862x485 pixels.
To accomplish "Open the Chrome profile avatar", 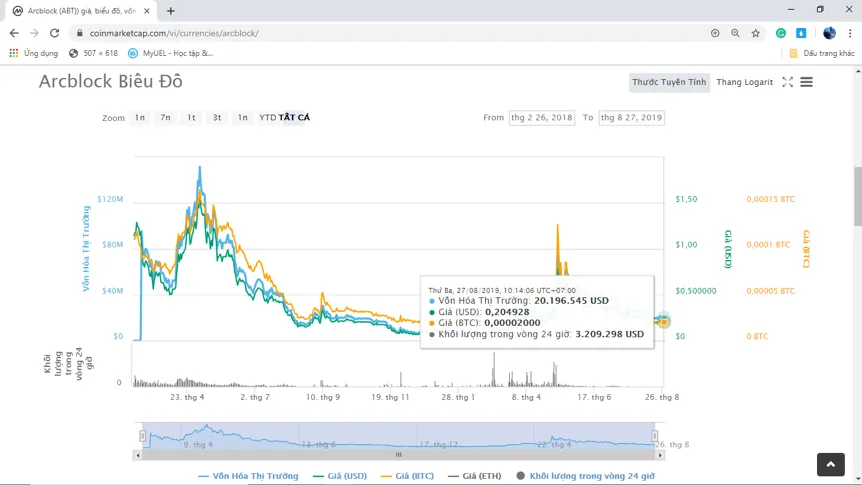I will point(829,33).
